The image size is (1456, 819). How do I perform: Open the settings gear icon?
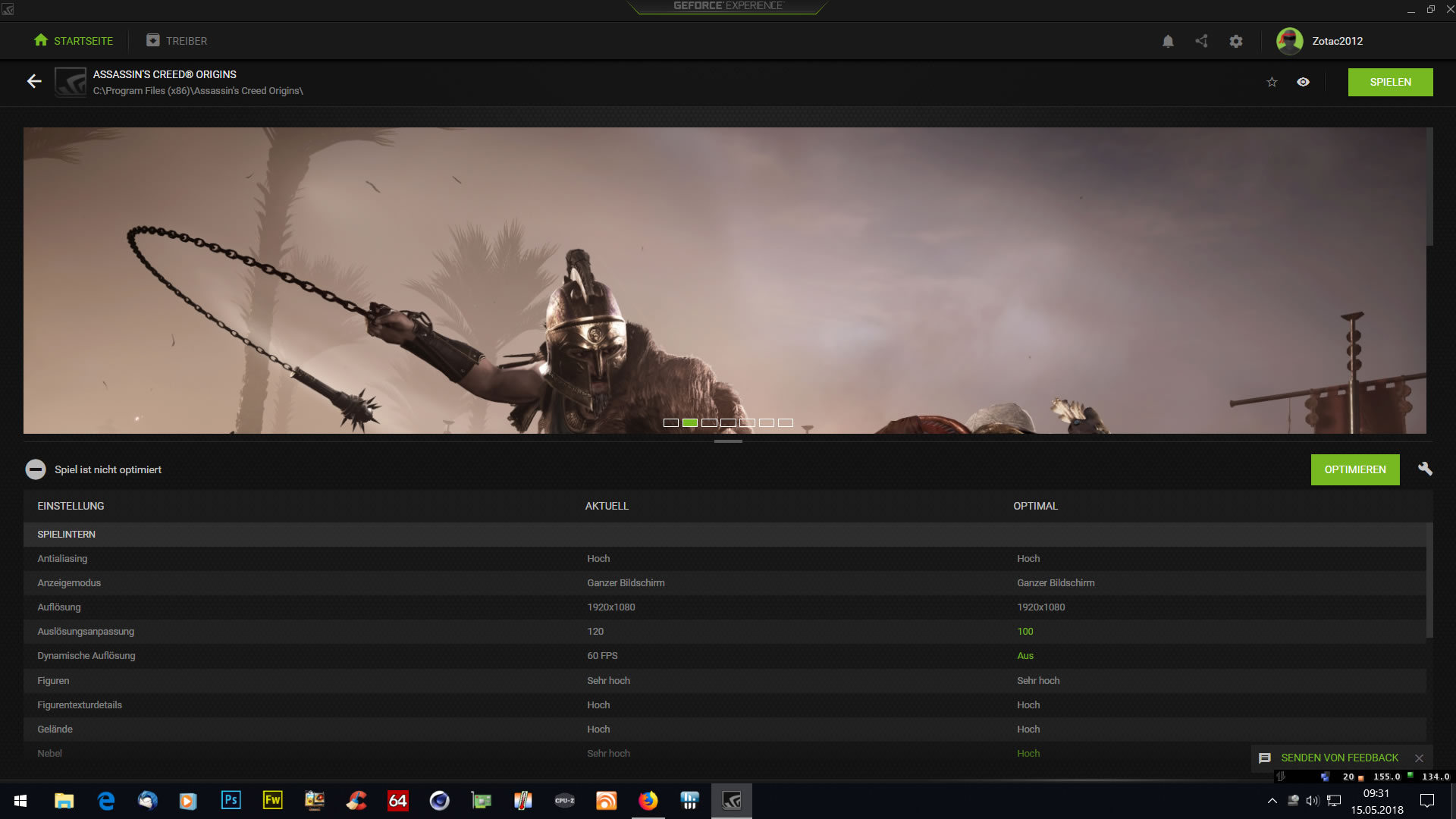coord(1236,41)
